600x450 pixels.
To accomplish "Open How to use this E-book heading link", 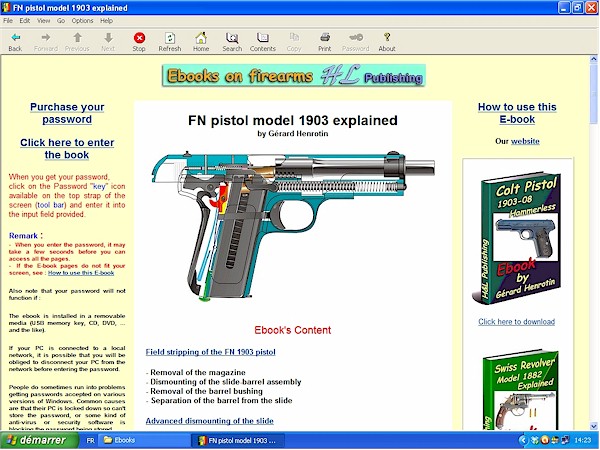I will tap(517, 113).
